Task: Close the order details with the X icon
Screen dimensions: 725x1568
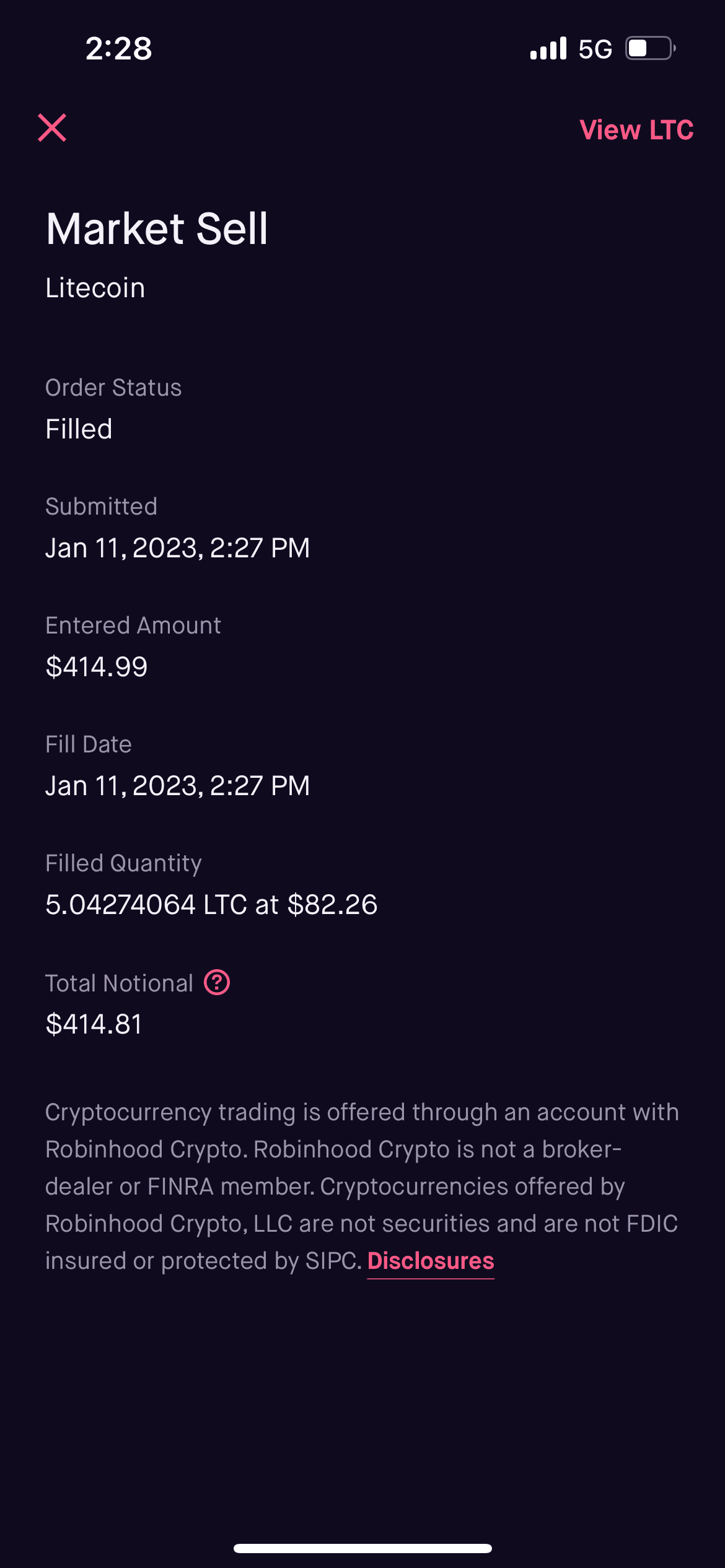Action: (x=52, y=128)
